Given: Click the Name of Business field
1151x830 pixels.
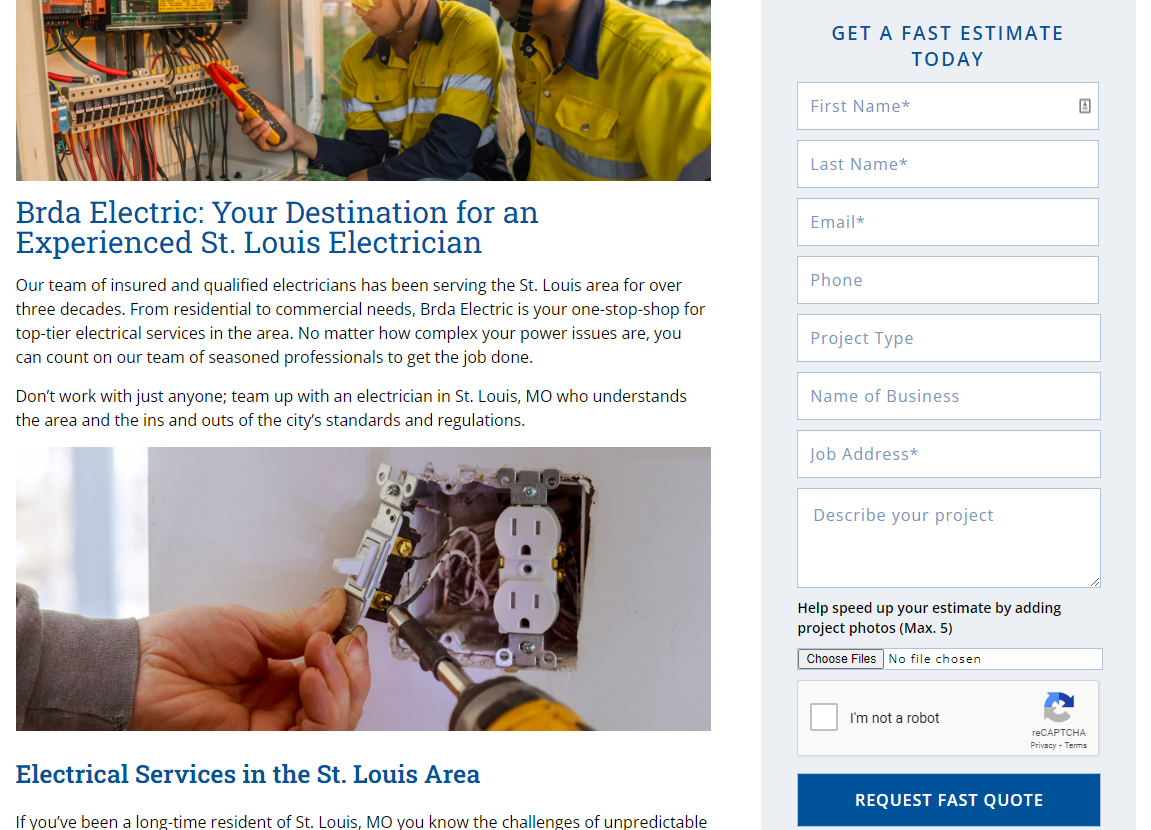Looking at the screenshot, I should pos(948,396).
